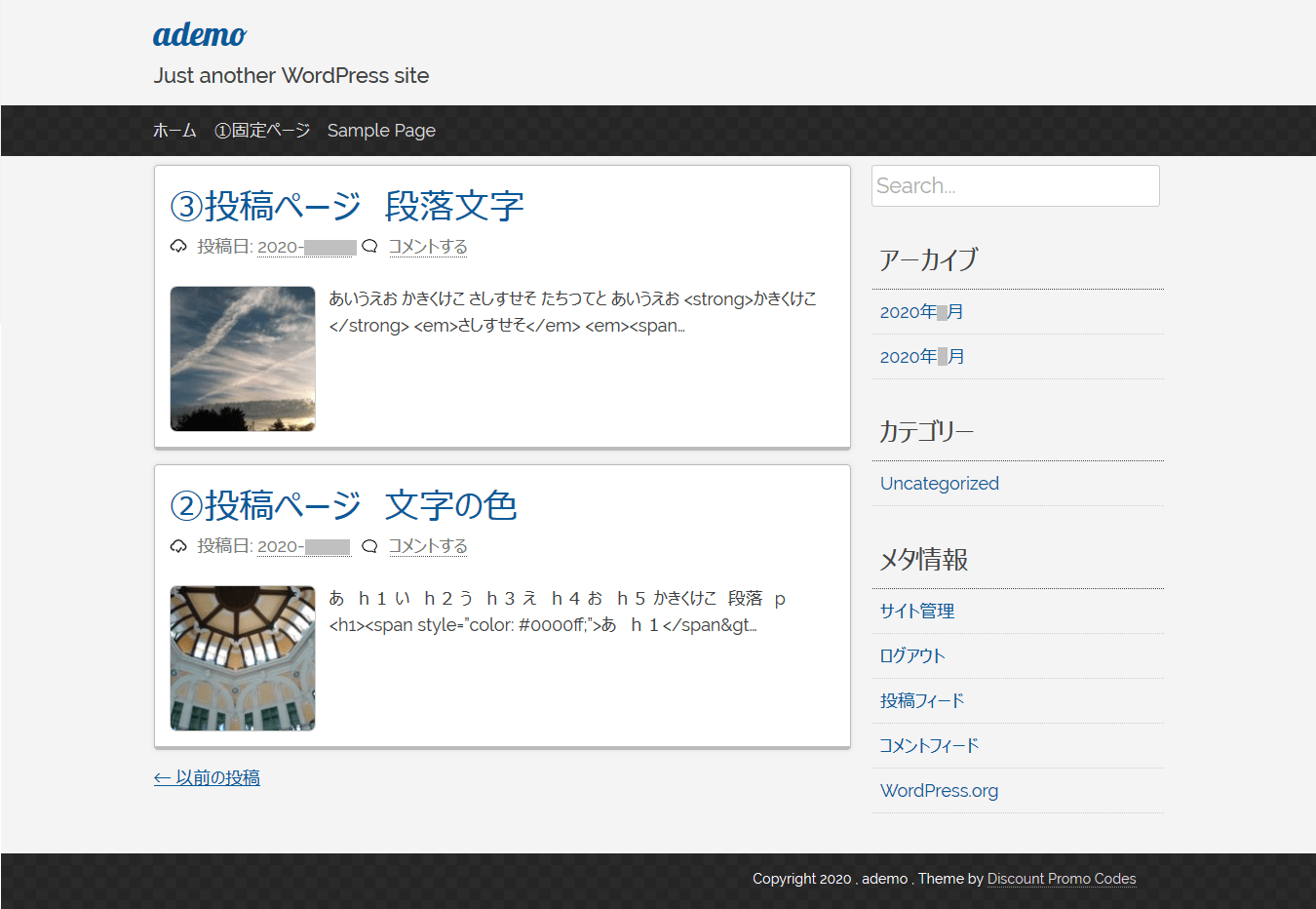Click the ログアウト link
The width and height of the screenshot is (1316, 909).
[912, 655]
